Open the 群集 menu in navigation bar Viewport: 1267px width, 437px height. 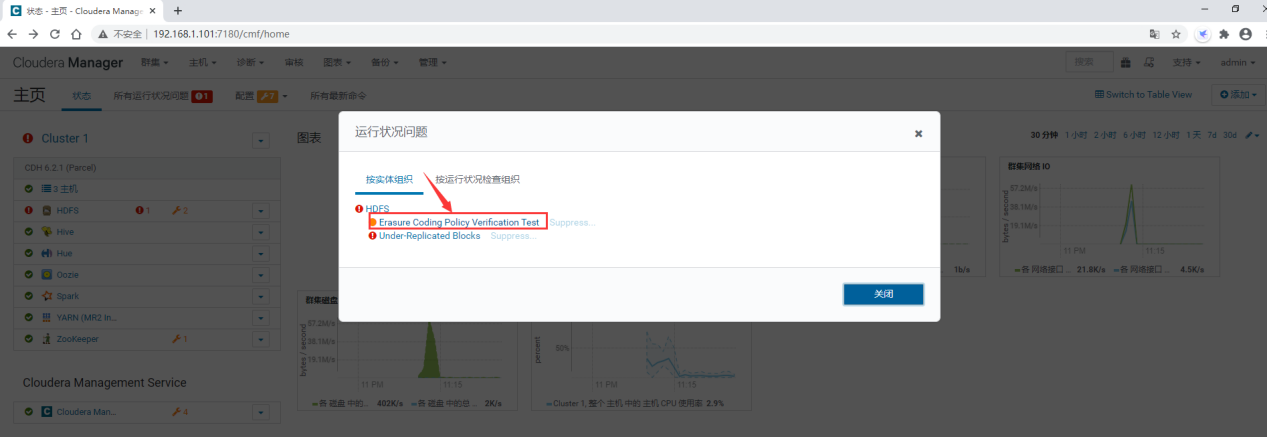click(x=155, y=62)
